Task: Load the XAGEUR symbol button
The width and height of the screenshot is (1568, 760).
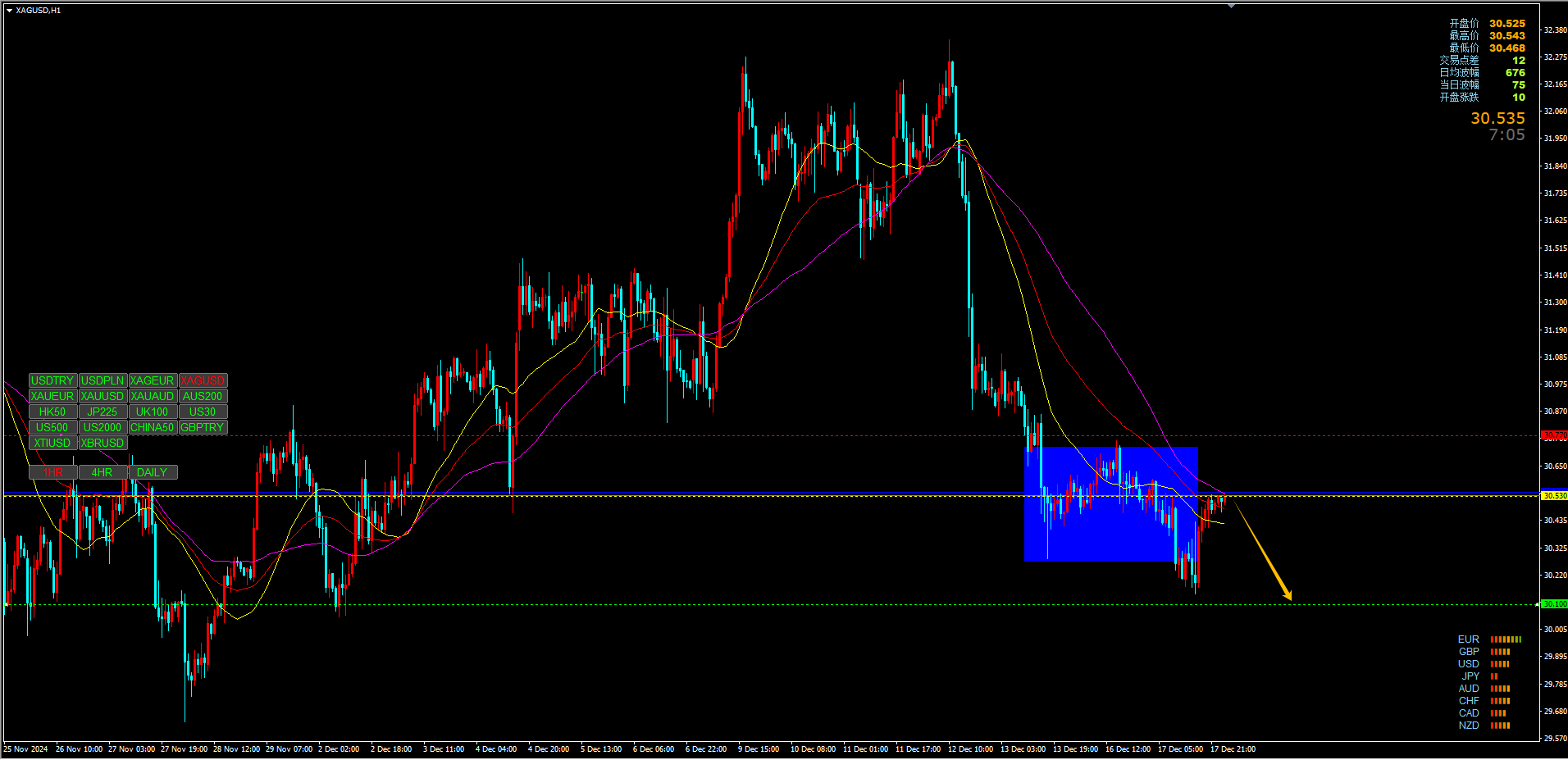Action: pyautogui.click(x=153, y=380)
